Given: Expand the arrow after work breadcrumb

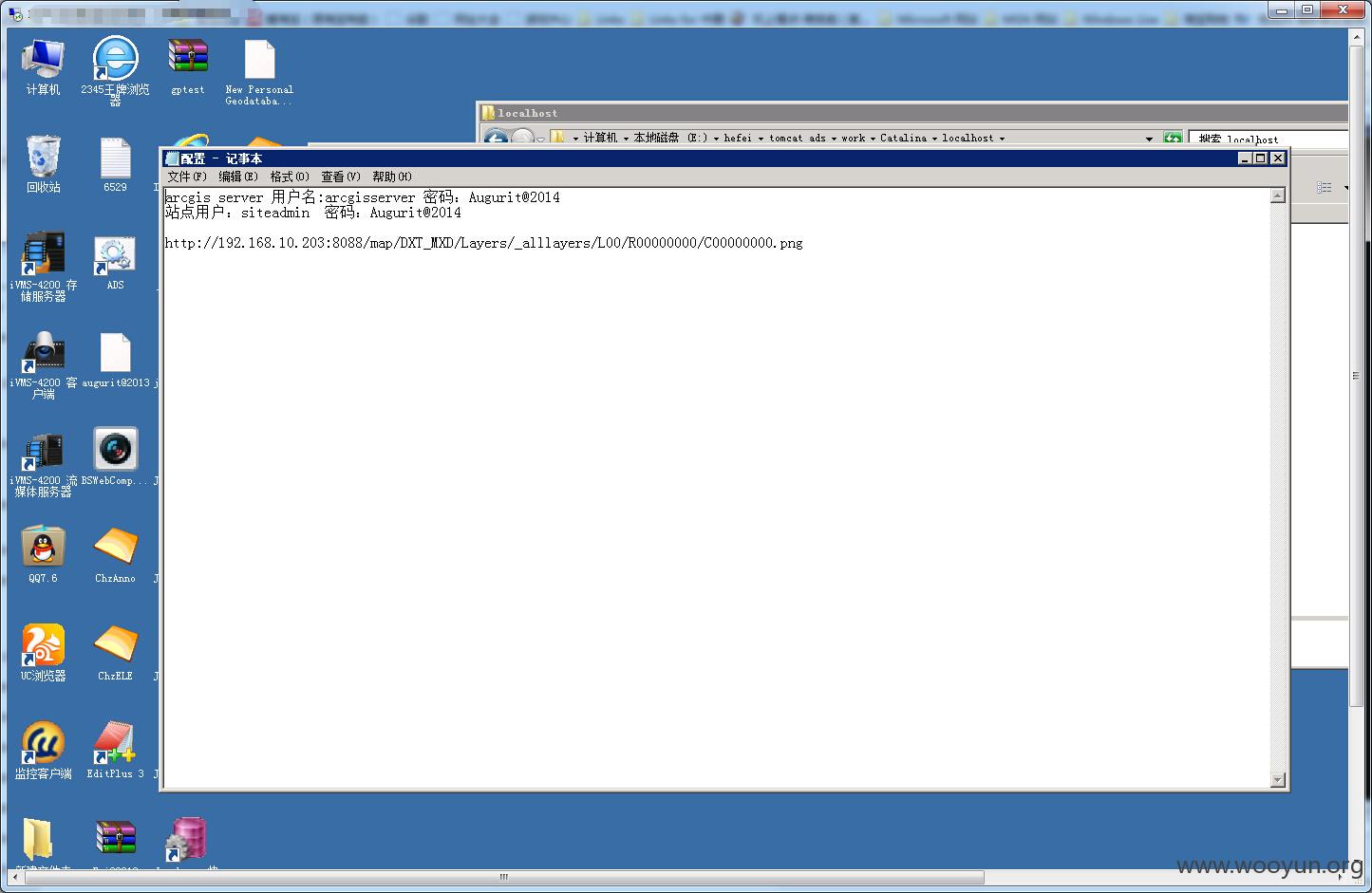Looking at the screenshot, I should click(873, 139).
